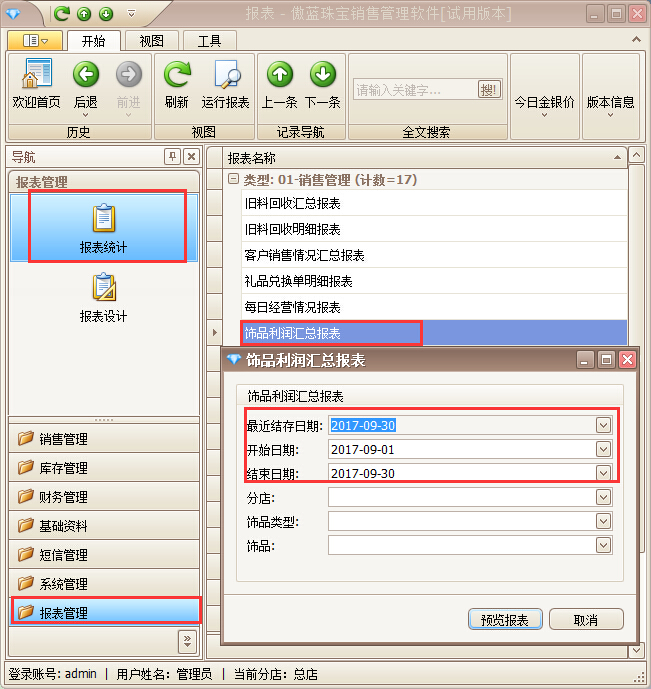Expand the 分店 combo box

[x=603, y=498]
